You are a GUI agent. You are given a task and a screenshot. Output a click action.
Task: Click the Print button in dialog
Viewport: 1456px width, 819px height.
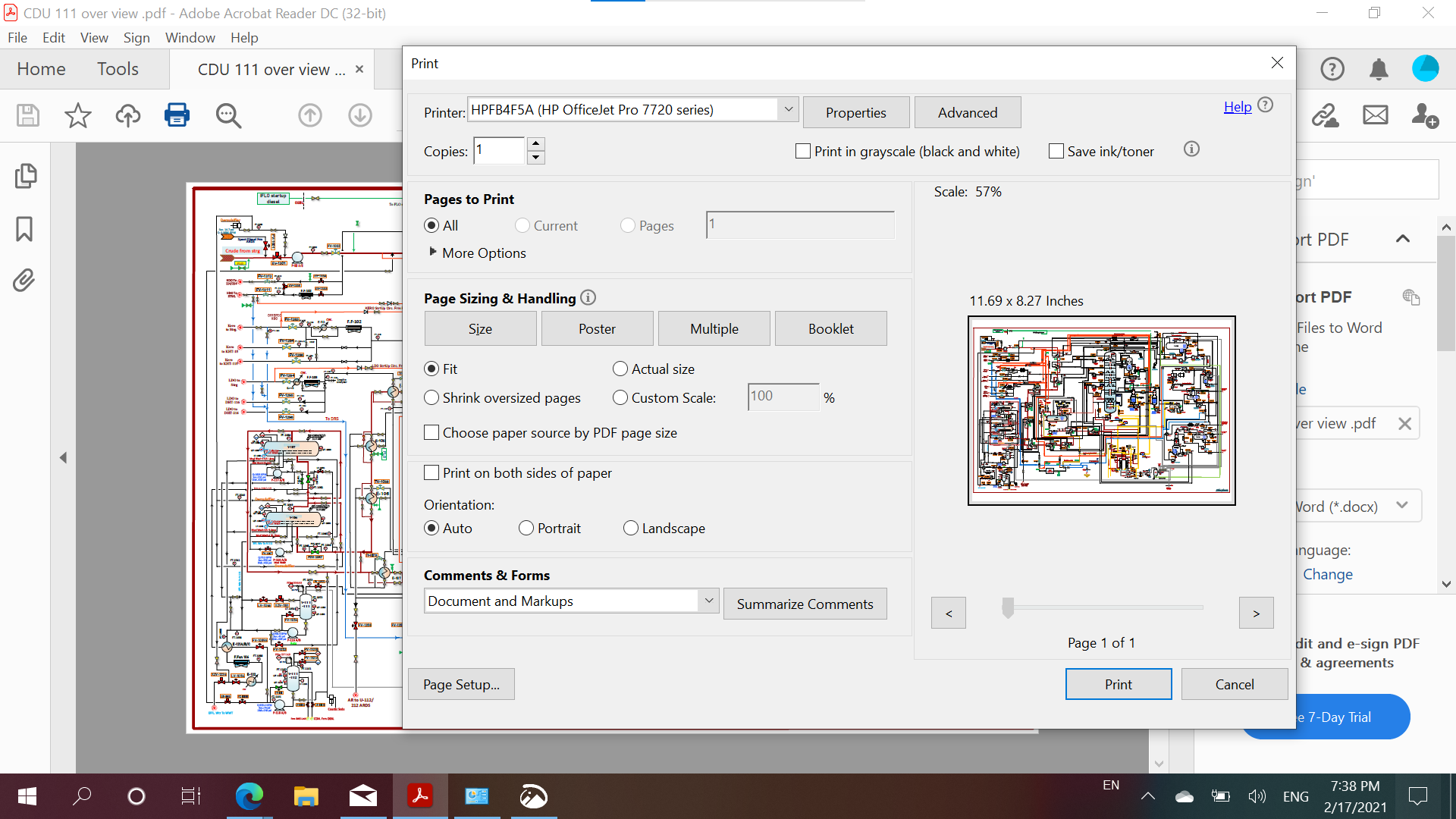tap(1119, 684)
